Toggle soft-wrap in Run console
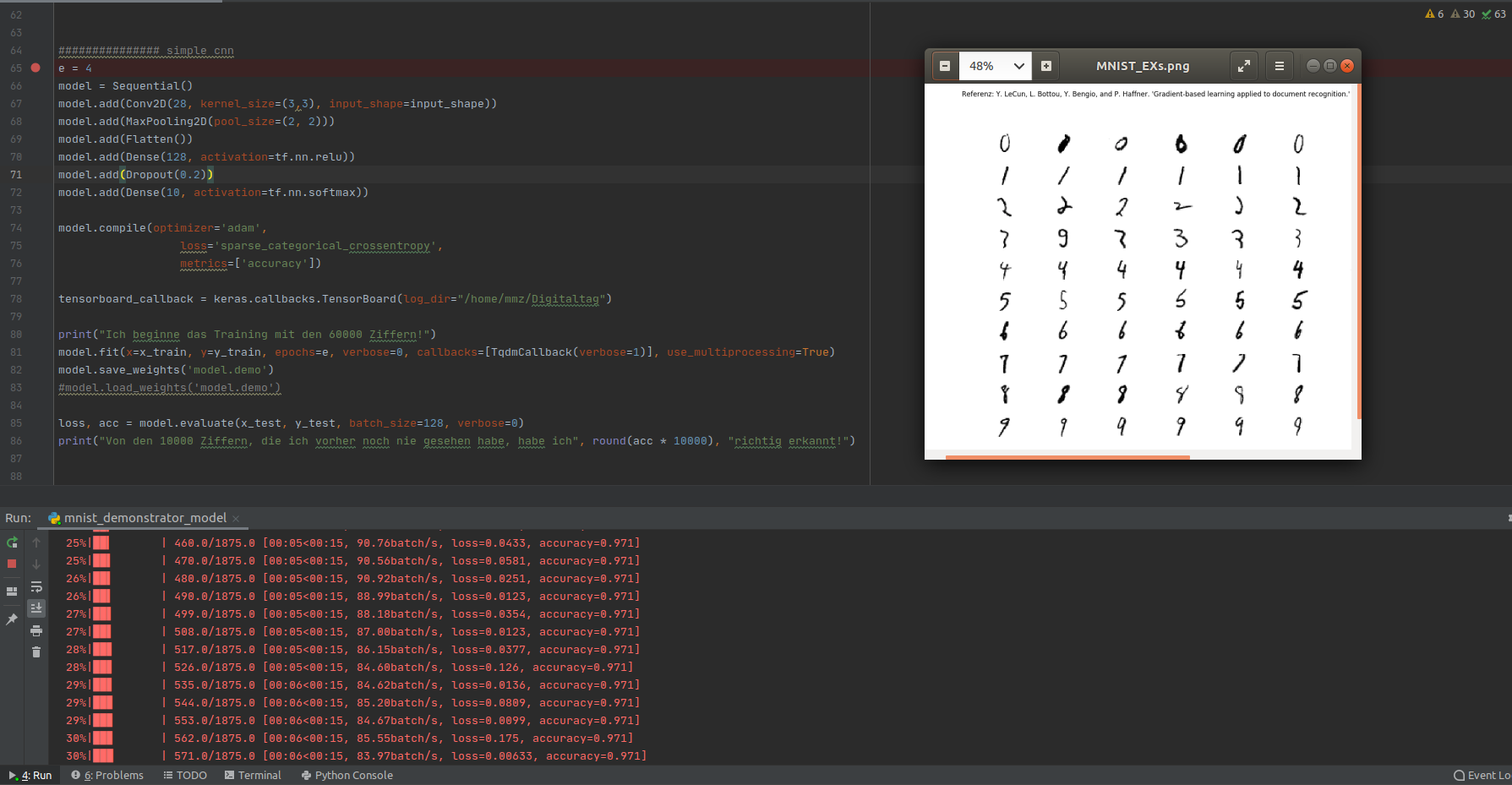 click(x=36, y=586)
